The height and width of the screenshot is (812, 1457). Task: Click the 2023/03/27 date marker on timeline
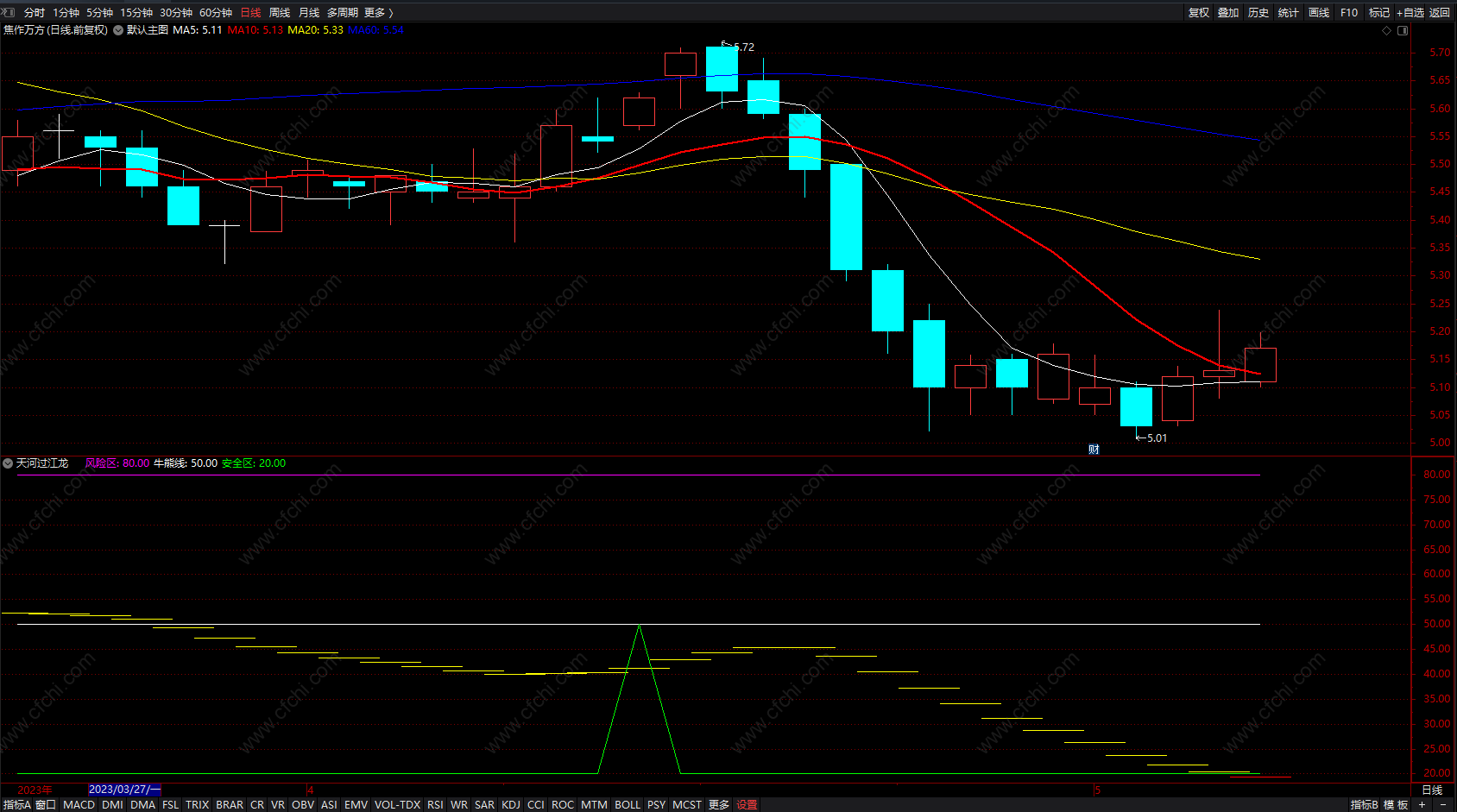(x=124, y=790)
